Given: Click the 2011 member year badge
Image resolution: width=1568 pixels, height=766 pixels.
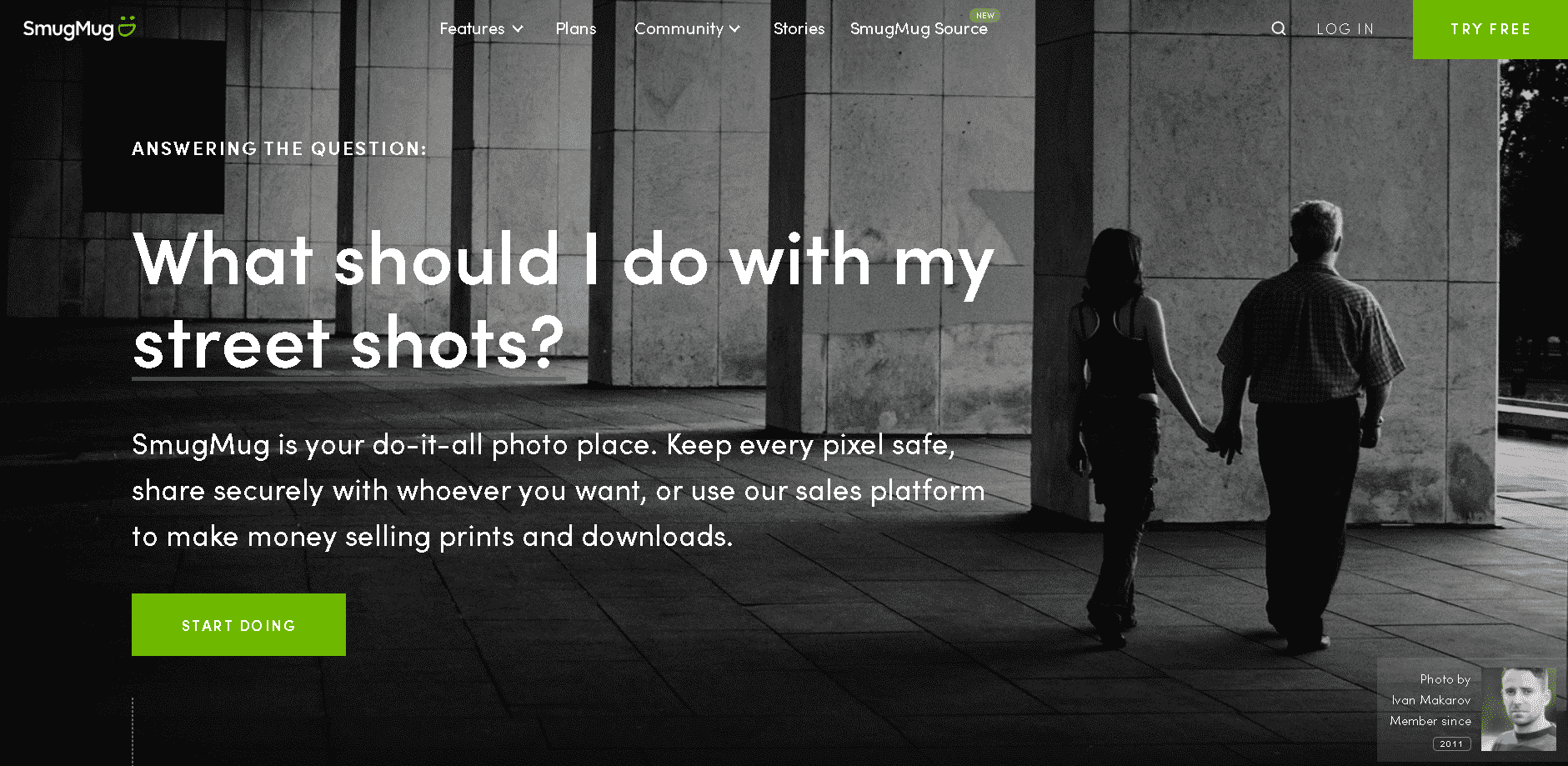Looking at the screenshot, I should click(x=1451, y=743).
